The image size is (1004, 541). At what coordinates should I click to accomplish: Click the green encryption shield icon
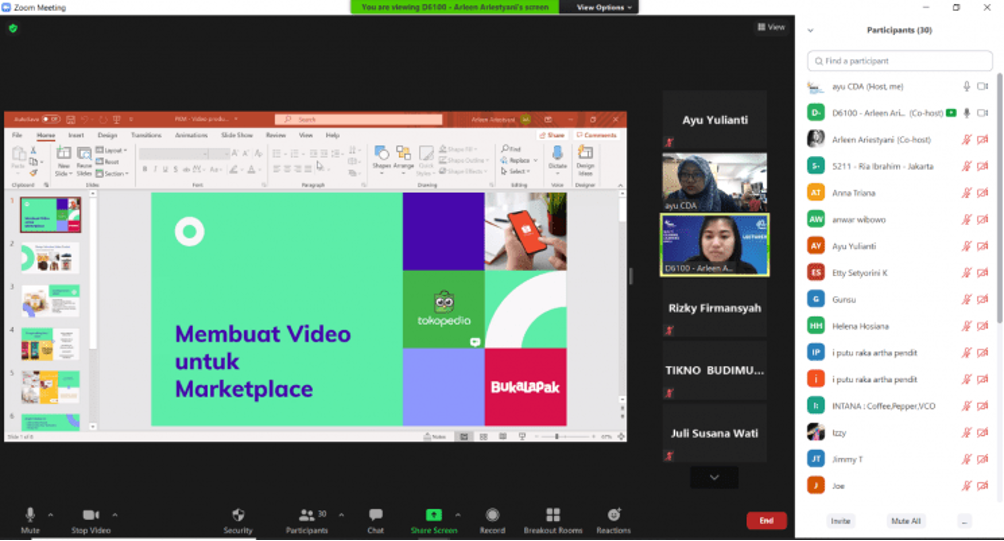(13, 28)
